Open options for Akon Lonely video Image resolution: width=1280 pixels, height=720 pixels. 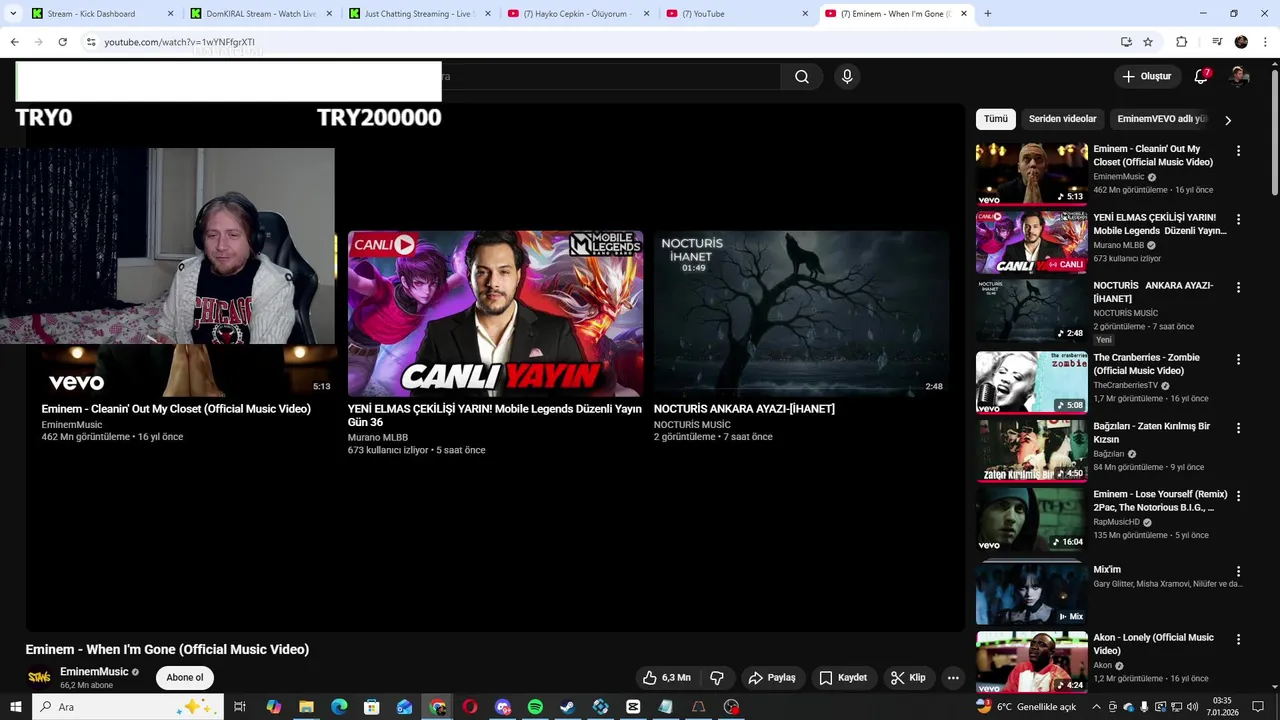point(1238,639)
